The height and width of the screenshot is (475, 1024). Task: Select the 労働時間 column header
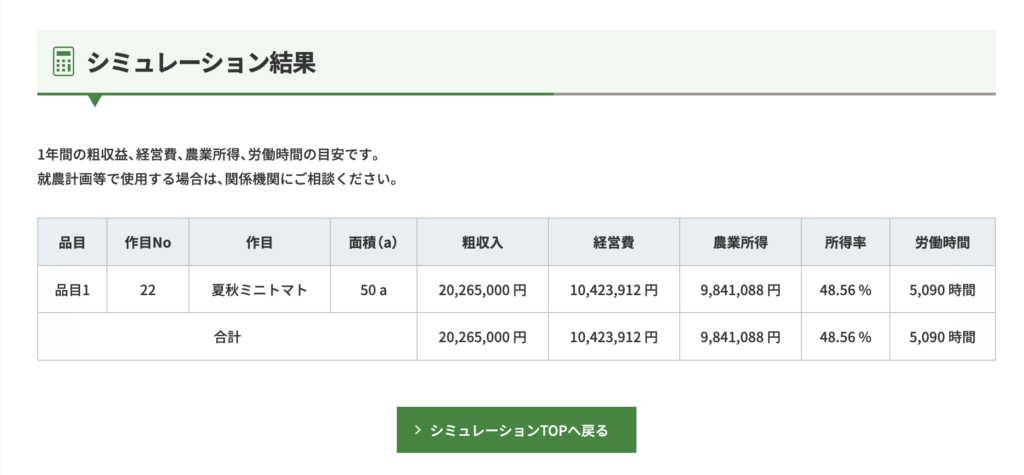pos(942,242)
